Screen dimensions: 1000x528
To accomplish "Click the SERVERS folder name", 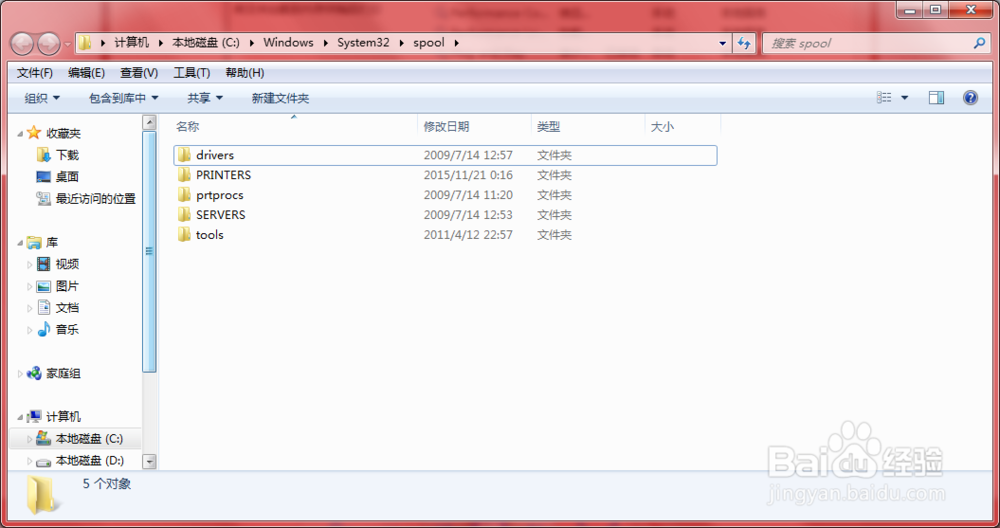I will point(221,214).
